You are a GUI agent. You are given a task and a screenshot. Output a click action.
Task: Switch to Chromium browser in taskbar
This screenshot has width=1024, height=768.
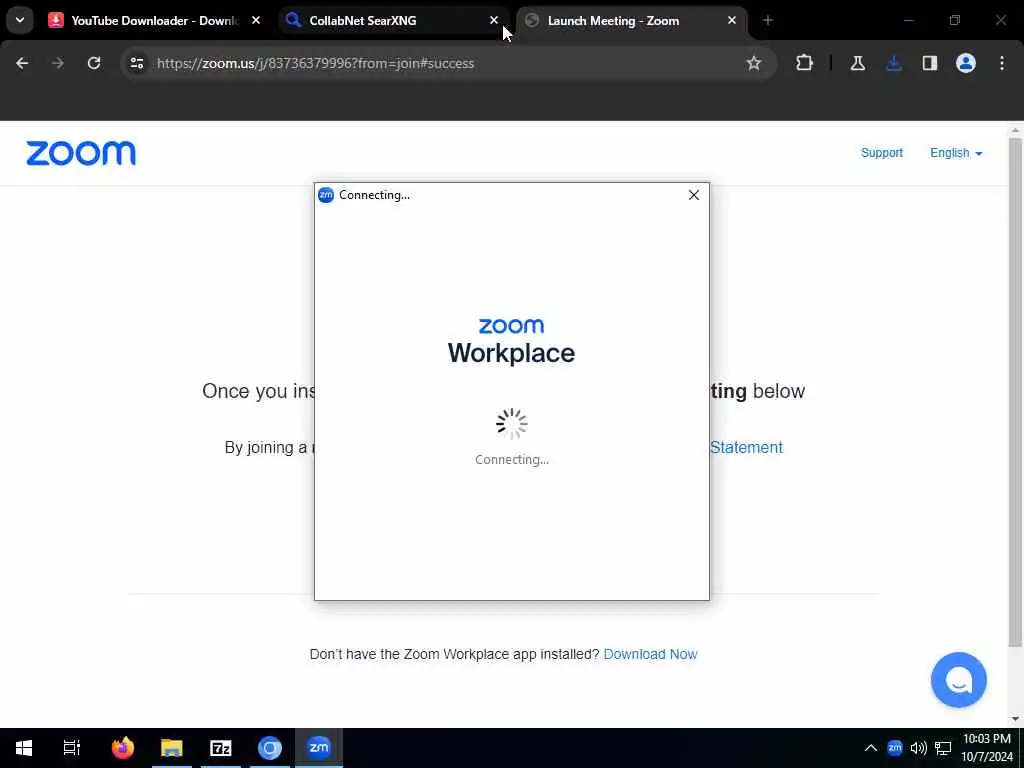click(x=270, y=748)
